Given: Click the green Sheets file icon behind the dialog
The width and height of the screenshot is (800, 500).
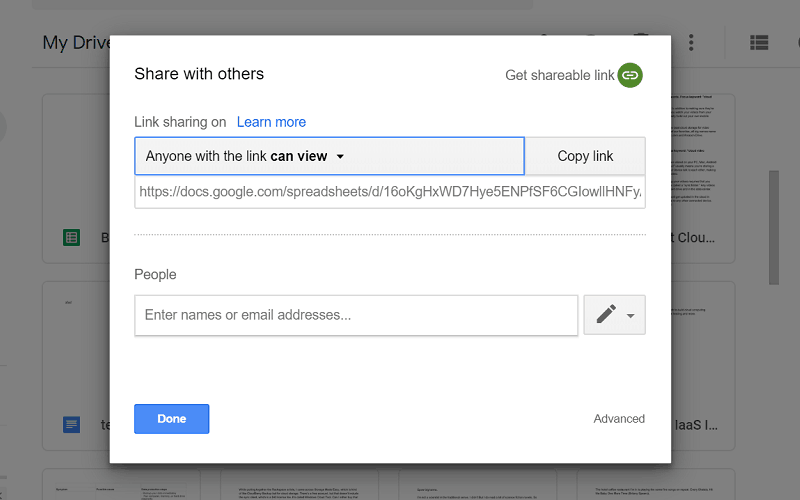Looking at the screenshot, I should click(71, 237).
